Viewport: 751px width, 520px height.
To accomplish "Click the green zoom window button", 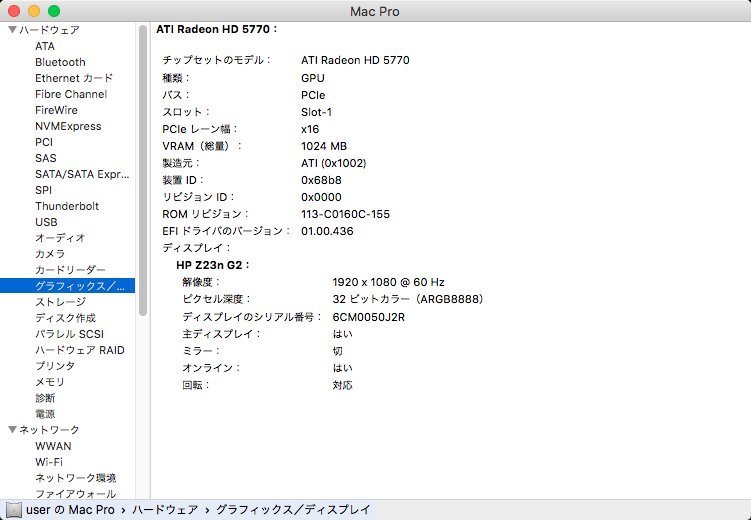I will pos(54,11).
